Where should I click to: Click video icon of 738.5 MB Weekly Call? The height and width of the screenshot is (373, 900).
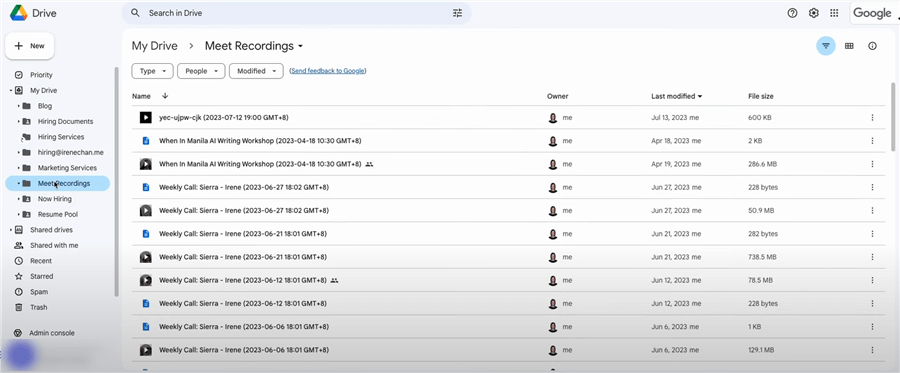pyautogui.click(x=146, y=257)
